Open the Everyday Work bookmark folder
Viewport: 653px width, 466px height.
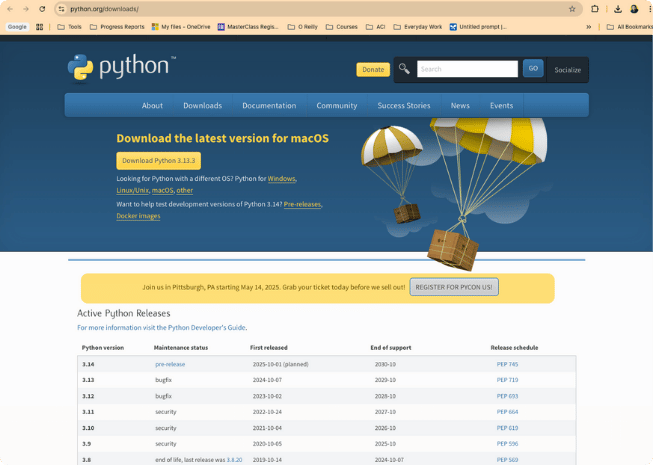418,27
